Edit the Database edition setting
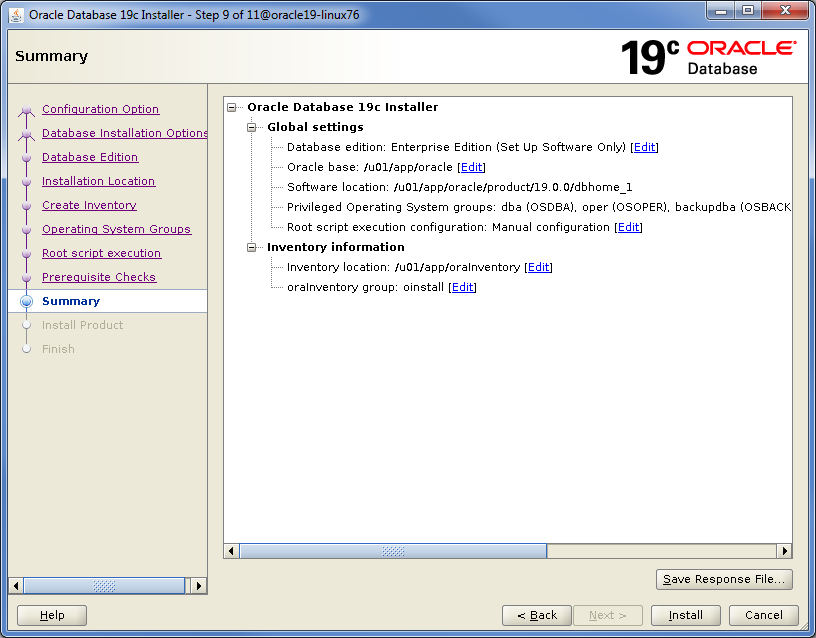Image resolution: width=816 pixels, height=638 pixels. 644,147
